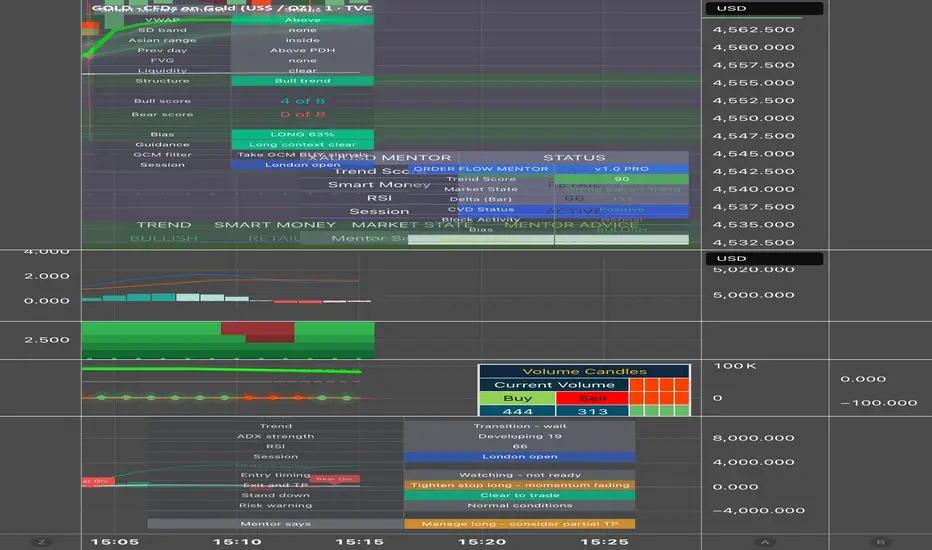Click the '444' buy volume value
The height and width of the screenshot is (550, 932).
pos(517,411)
